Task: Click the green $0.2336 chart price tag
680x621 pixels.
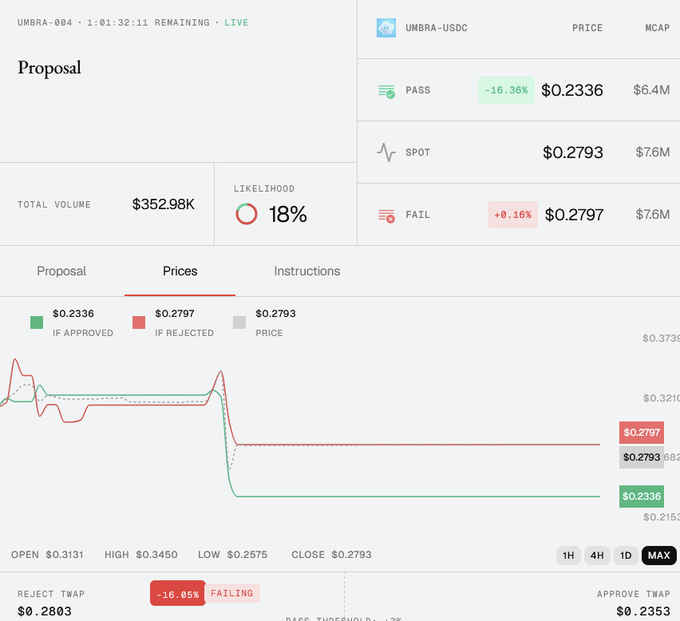Action: coord(641,496)
